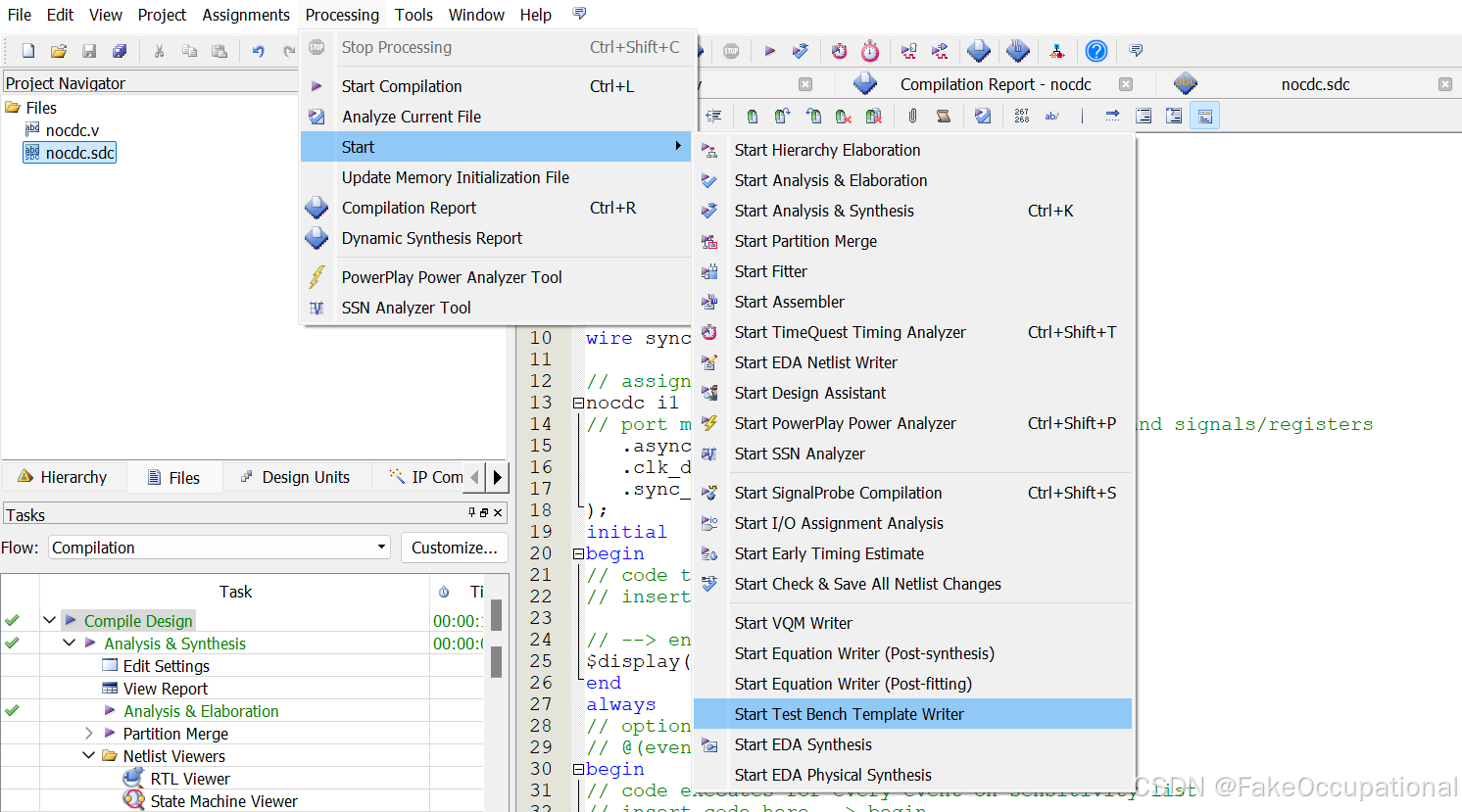The width and height of the screenshot is (1462, 812).
Task: Click the Save All icon
Action: pos(120,51)
